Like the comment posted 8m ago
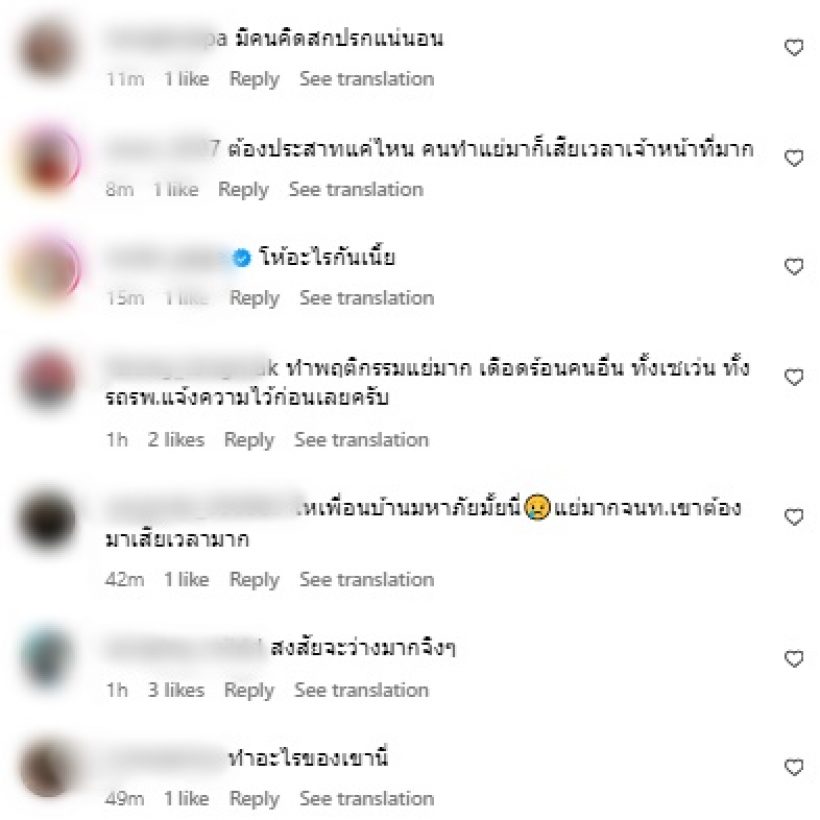Screen dimensions: 820x820 794,158
